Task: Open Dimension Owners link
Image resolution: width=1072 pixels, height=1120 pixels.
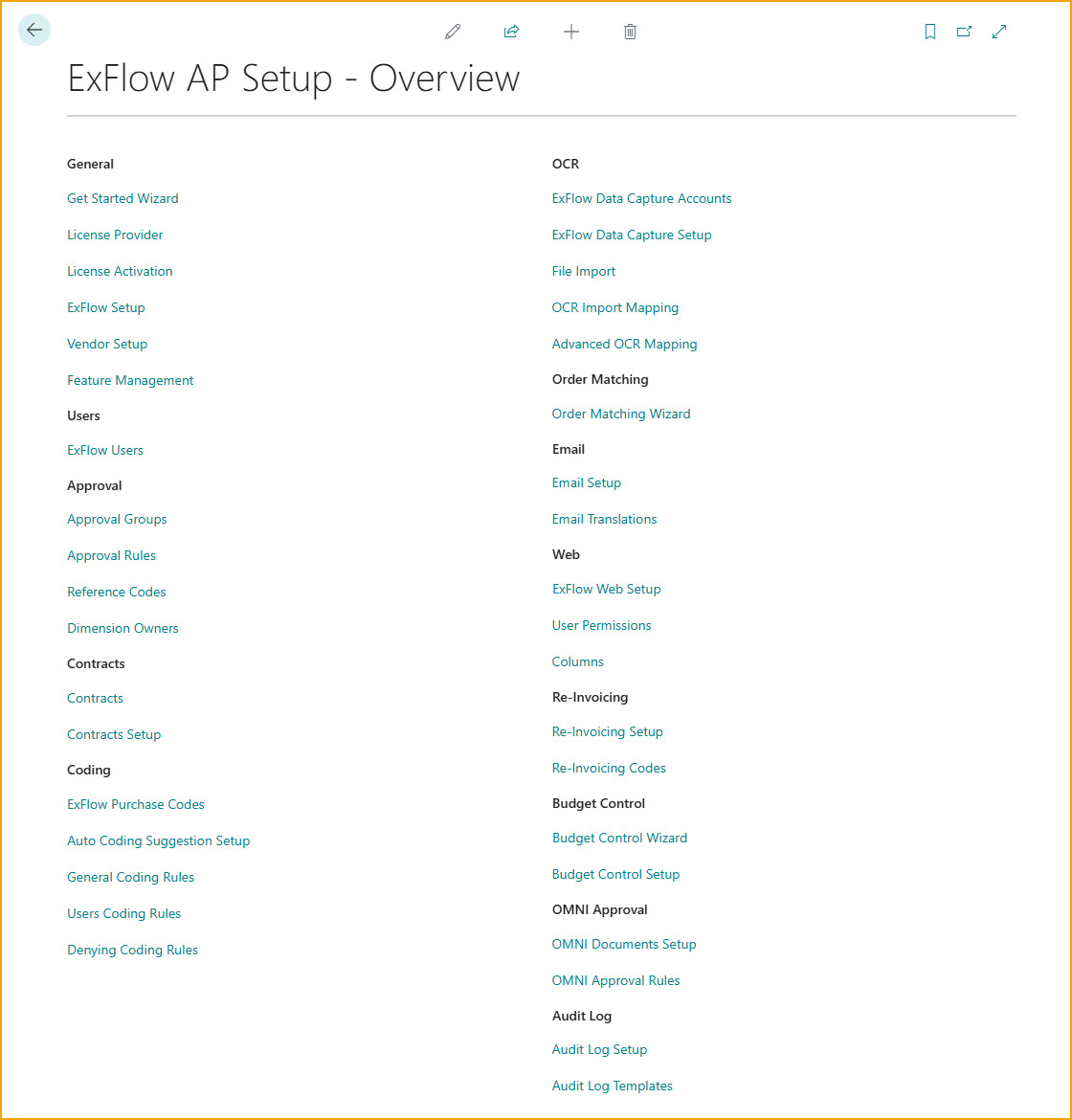Action: pos(123,629)
